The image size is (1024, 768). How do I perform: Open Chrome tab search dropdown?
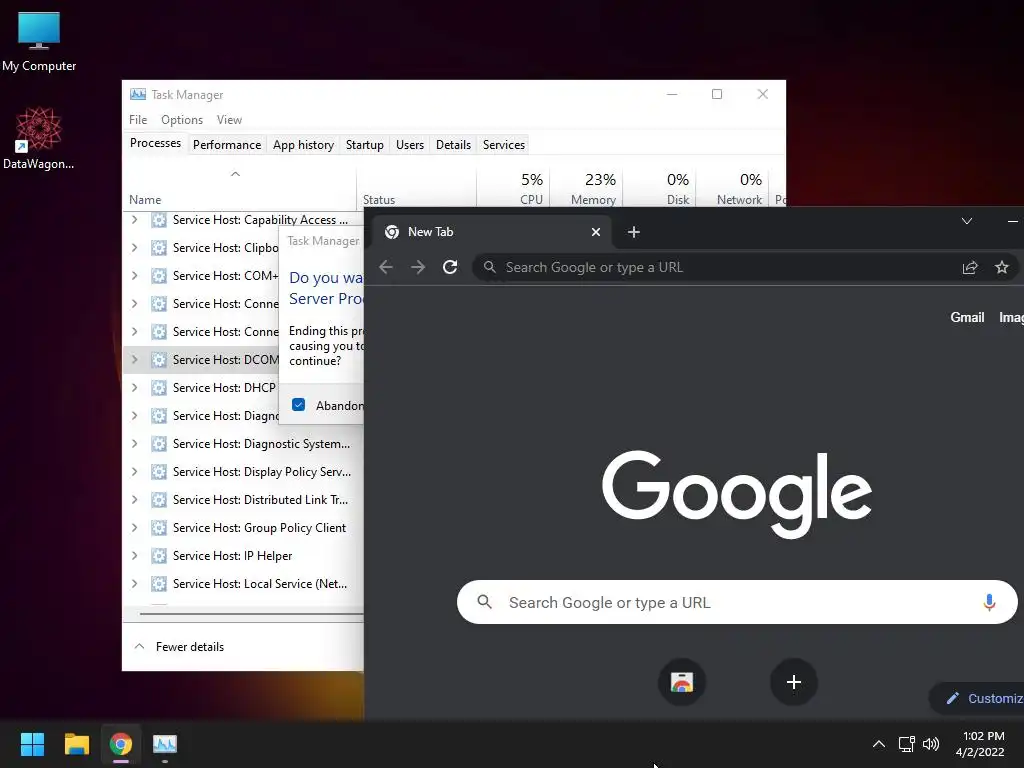pos(967,221)
